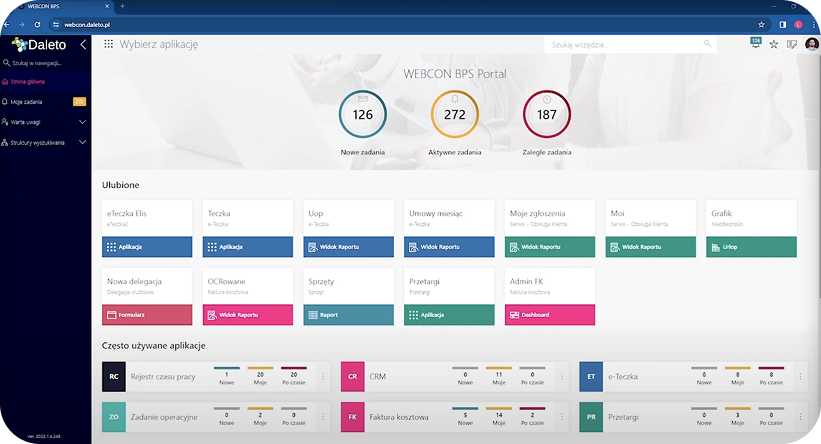Open the 272 Aktywne zadania counter
The image size is (821, 444).
[454, 114]
